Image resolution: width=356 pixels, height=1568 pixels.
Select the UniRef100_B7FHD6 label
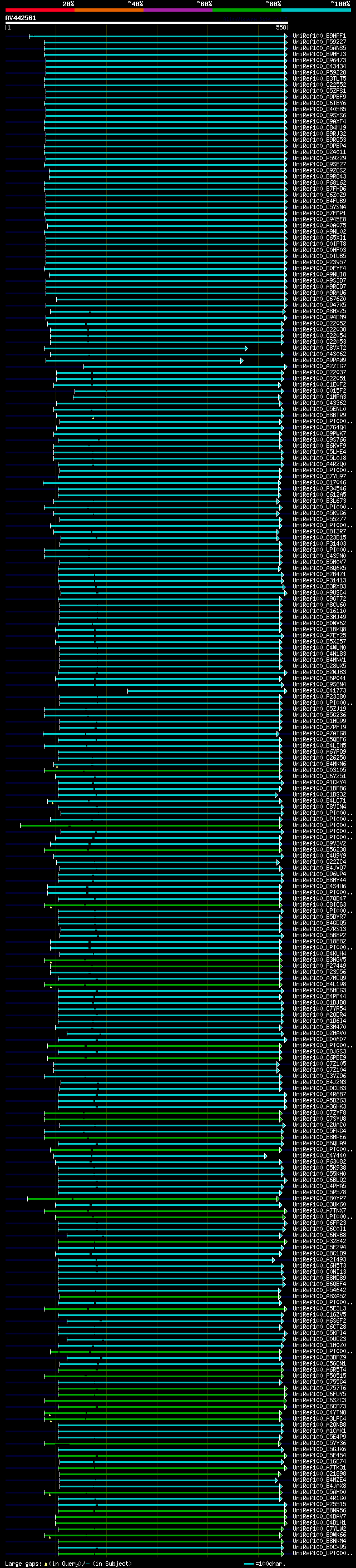[319, 189]
